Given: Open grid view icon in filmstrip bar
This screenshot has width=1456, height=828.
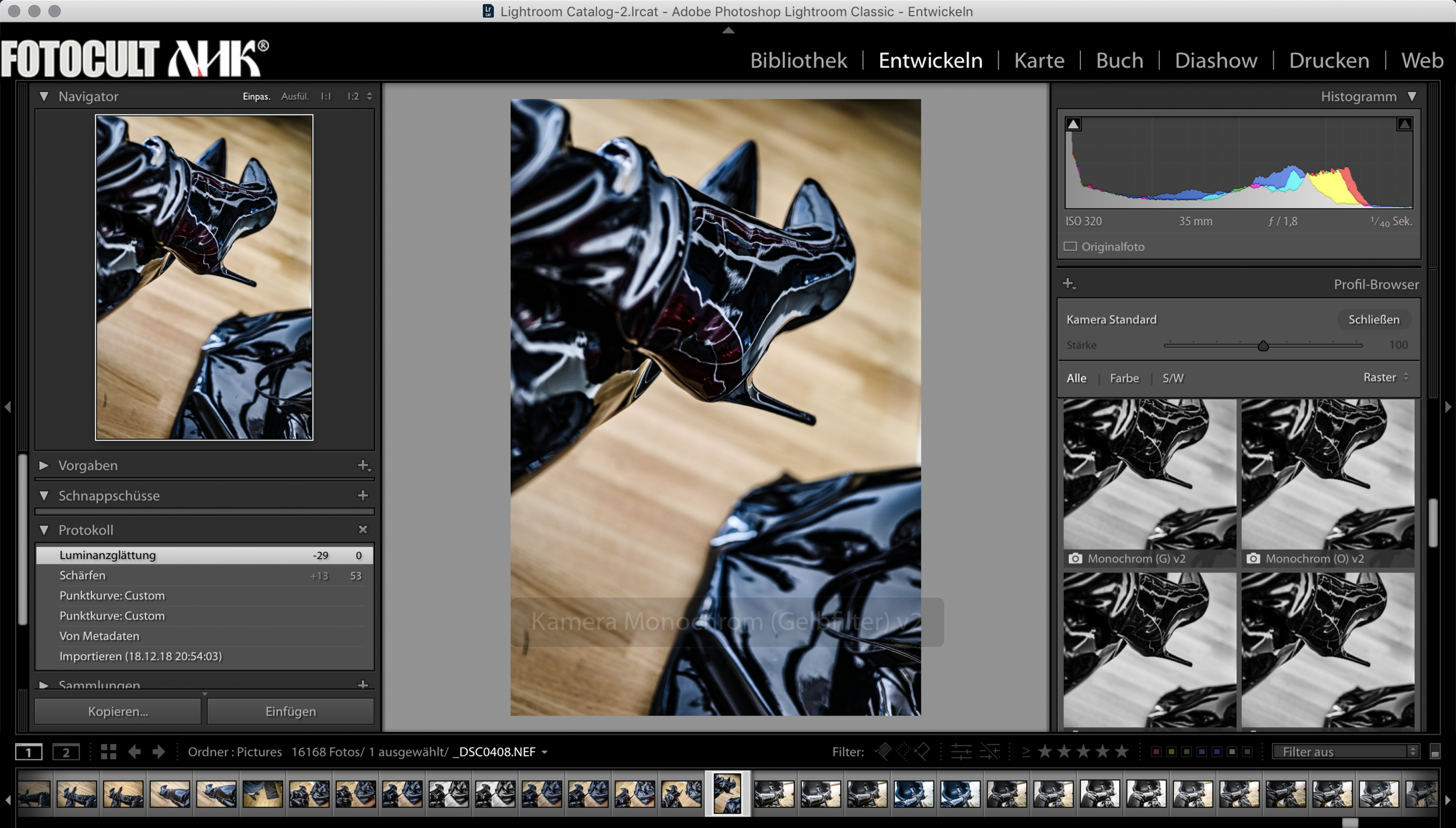Looking at the screenshot, I should point(108,752).
